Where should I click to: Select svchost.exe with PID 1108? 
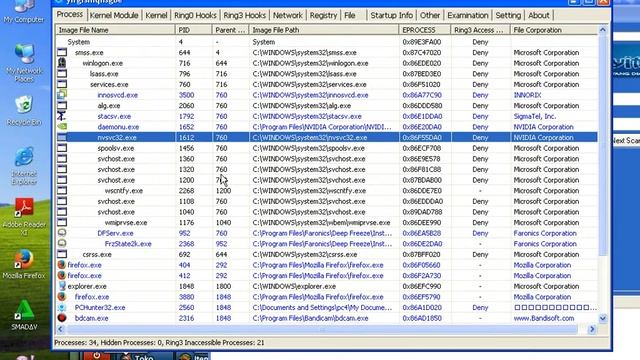pos(327,201)
